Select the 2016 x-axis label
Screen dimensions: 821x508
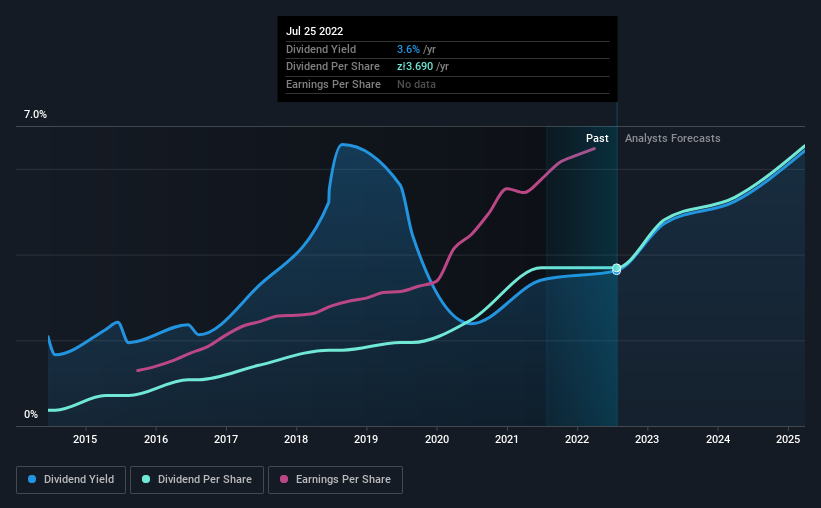pyautogui.click(x=156, y=439)
